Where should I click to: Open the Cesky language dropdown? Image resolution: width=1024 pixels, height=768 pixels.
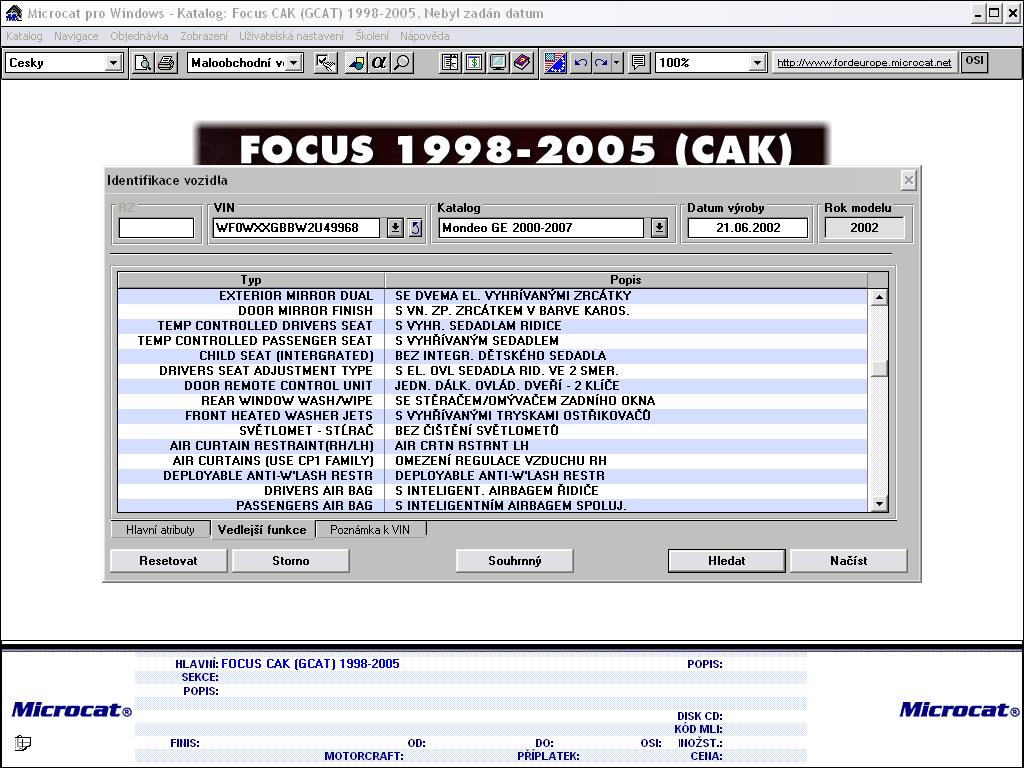(x=113, y=63)
